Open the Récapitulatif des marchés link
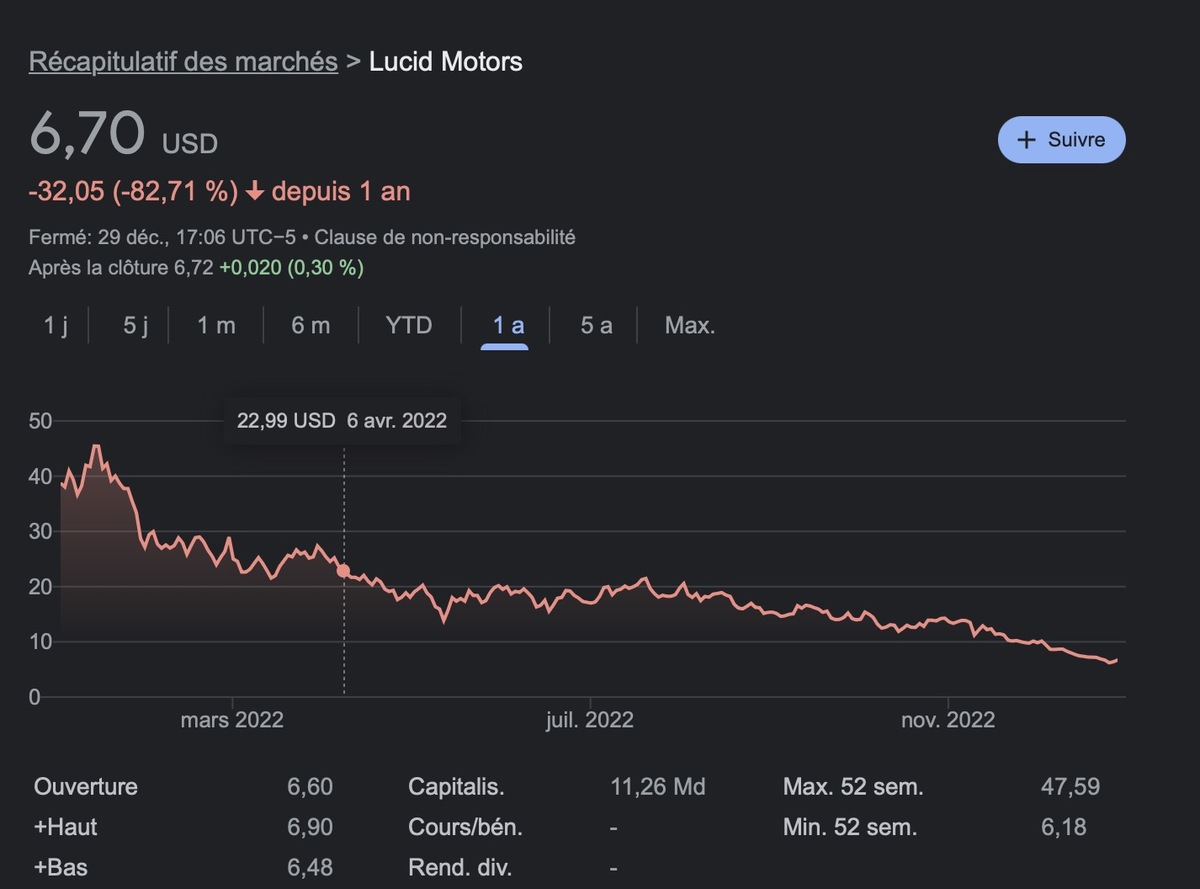This screenshot has height=889, width=1200. [183, 62]
